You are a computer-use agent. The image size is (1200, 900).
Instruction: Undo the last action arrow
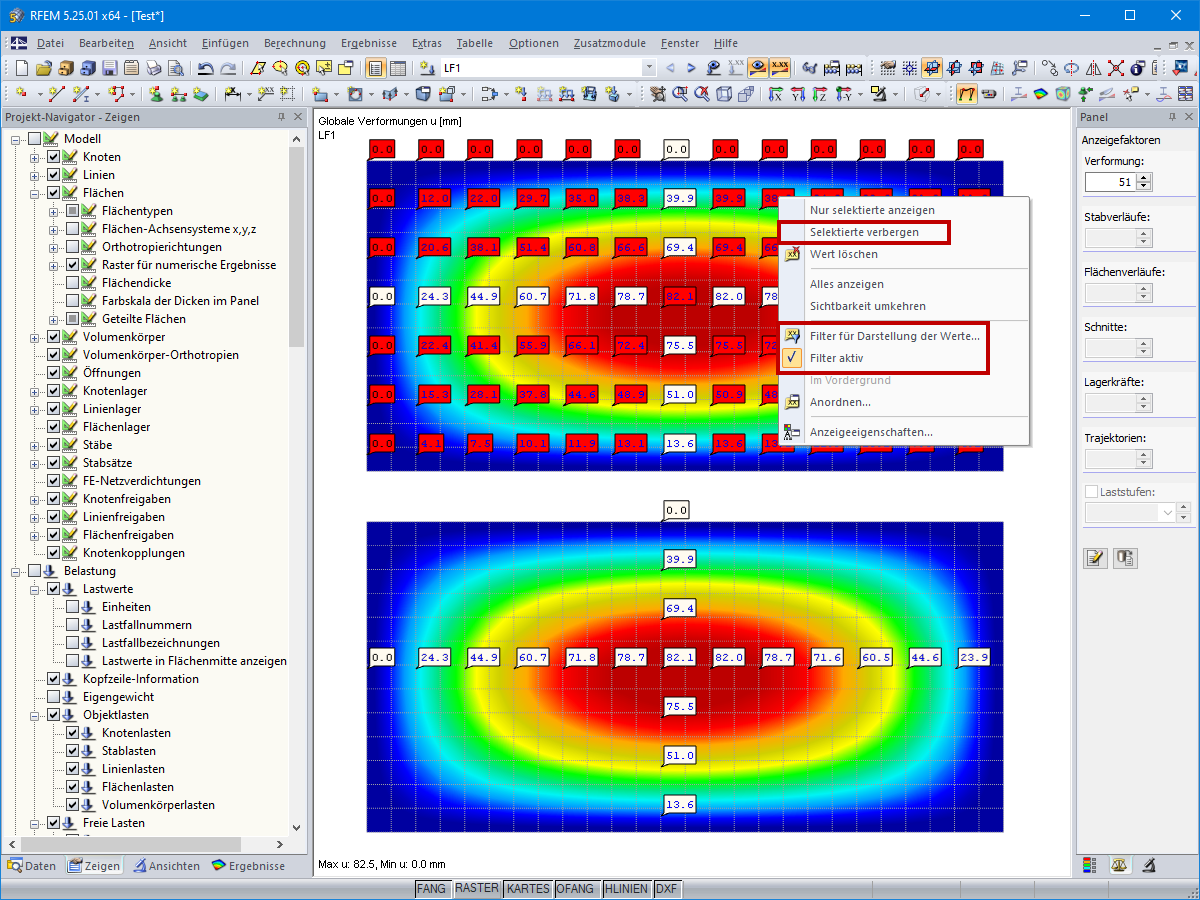point(205,68)
